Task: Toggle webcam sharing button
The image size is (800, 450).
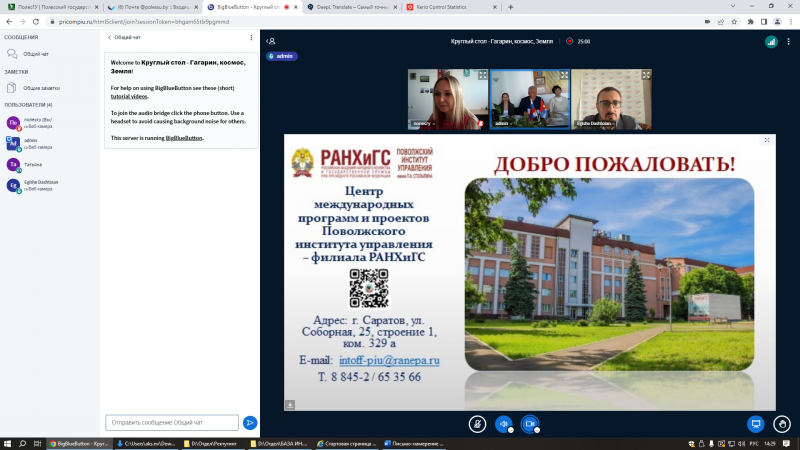Action: [530, 424]
